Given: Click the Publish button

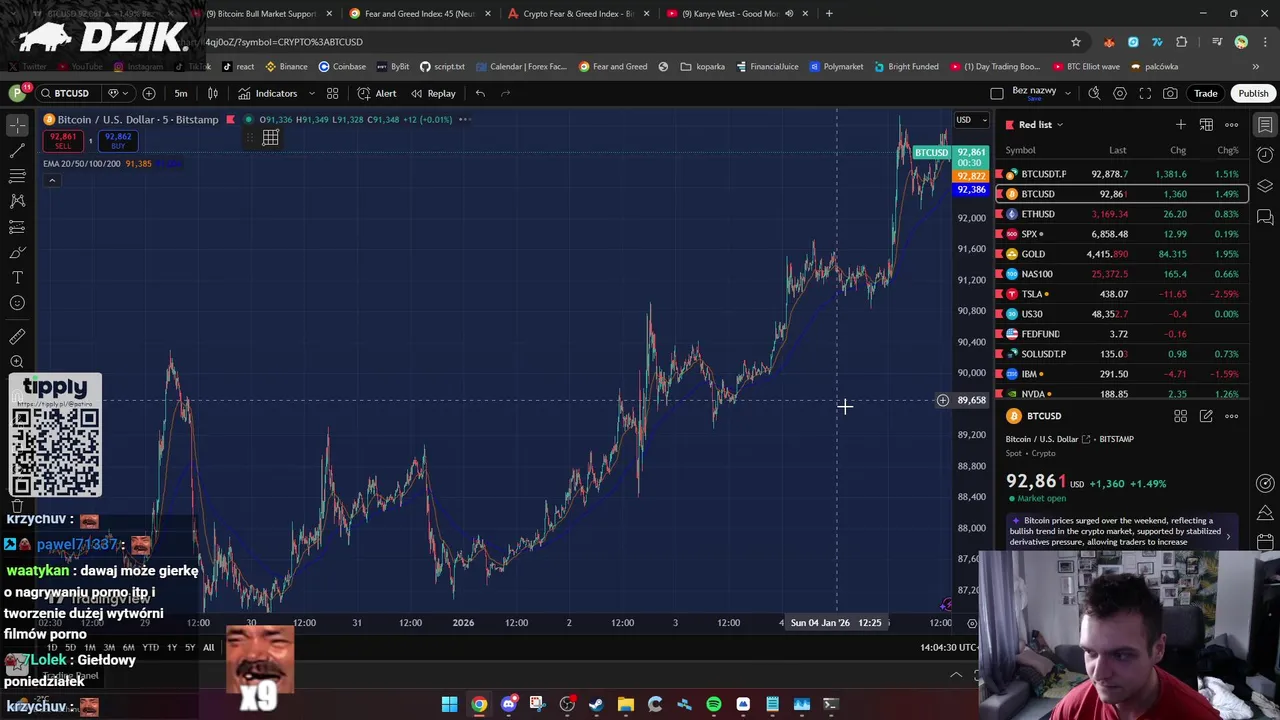Looking at the screenshot, I should click(x=1253, y=93).
